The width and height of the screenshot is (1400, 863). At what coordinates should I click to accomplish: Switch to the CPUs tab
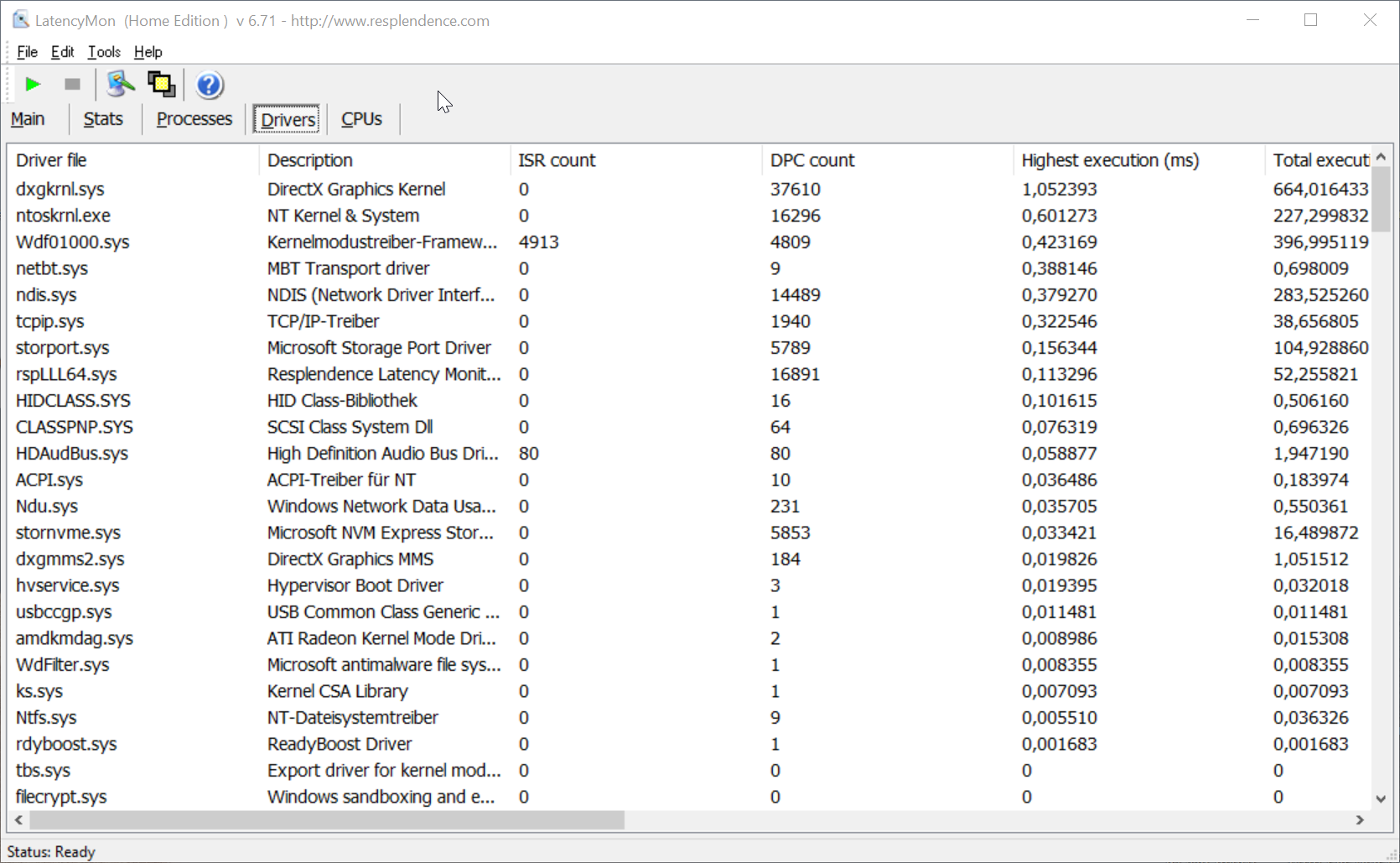361,119
